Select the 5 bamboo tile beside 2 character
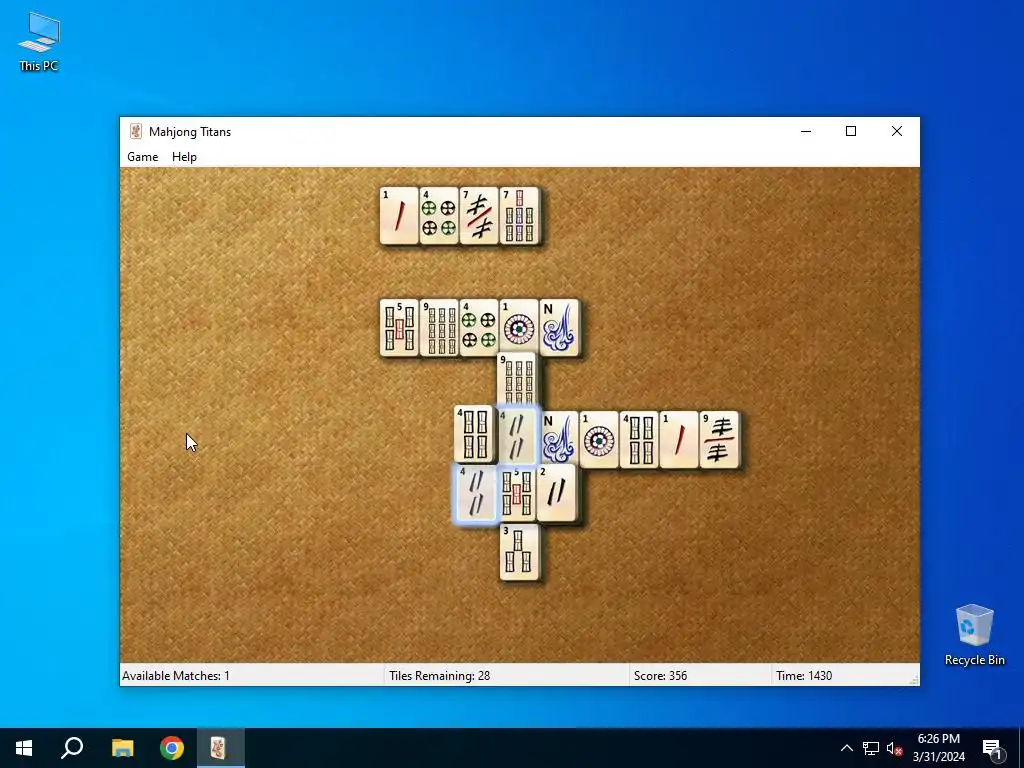 click(x=517, y=494)
